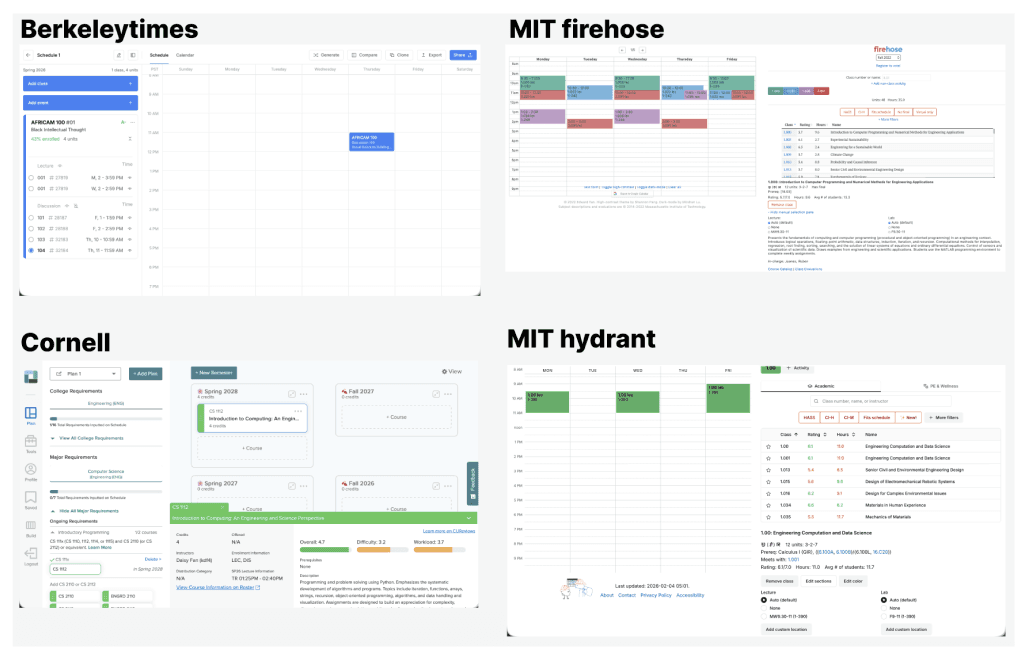The image size is (1028, 662).
Task: Open Tools in the Cornell sidebar
Action: (x=31, y=444)
